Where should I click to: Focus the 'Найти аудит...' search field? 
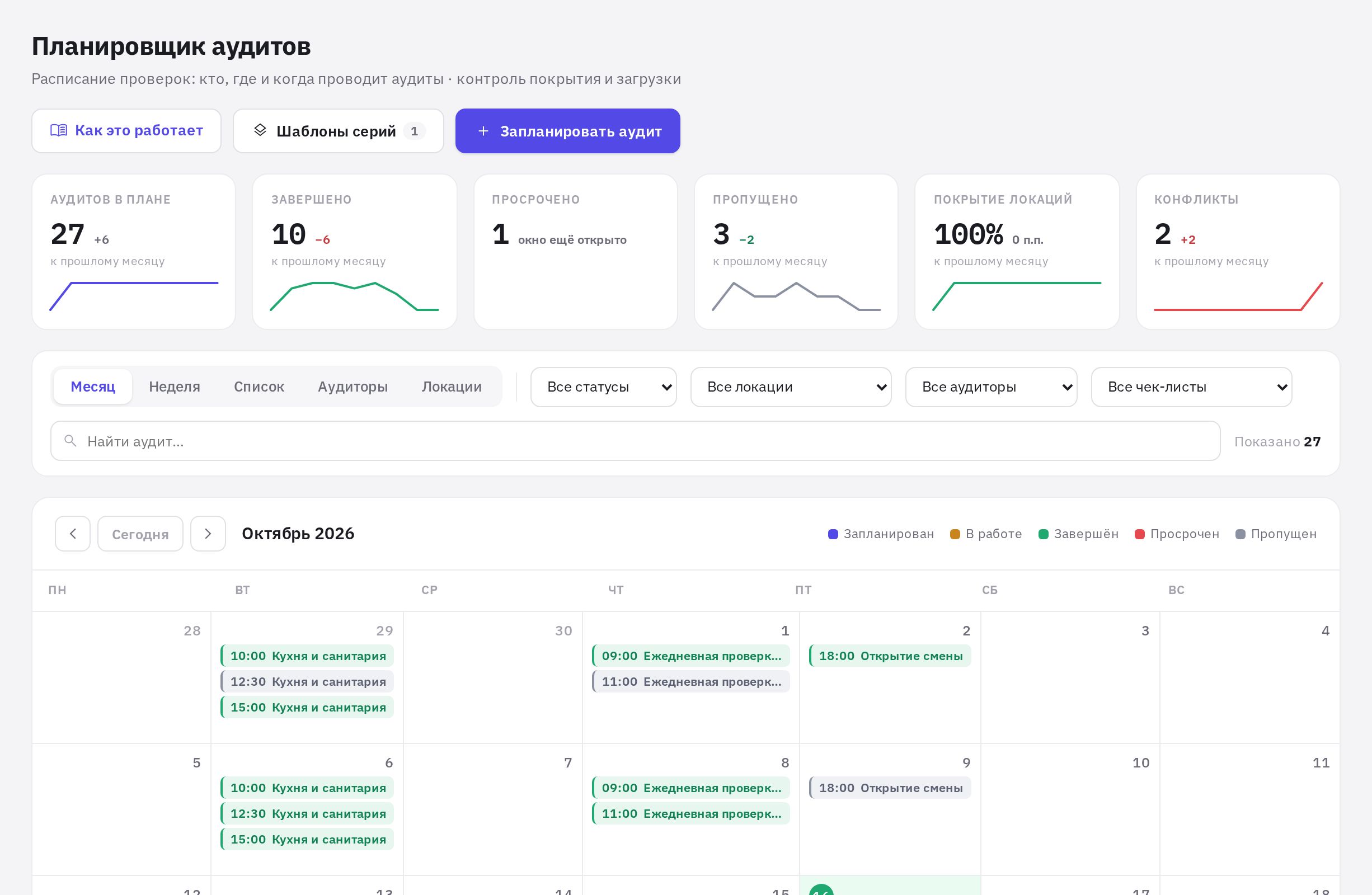635,441
